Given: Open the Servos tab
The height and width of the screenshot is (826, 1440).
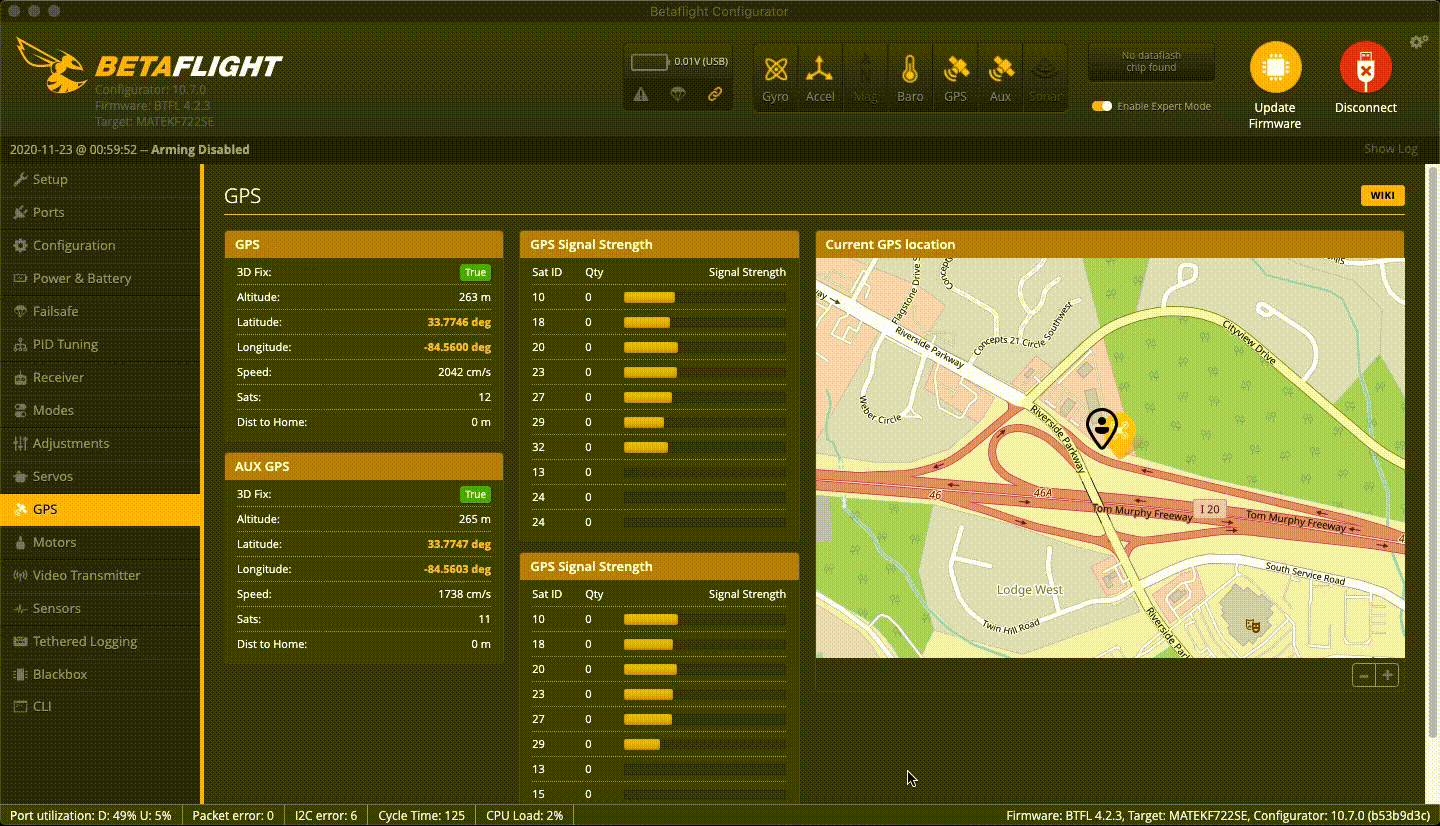Looking at the screenshot, I should 100,476.
